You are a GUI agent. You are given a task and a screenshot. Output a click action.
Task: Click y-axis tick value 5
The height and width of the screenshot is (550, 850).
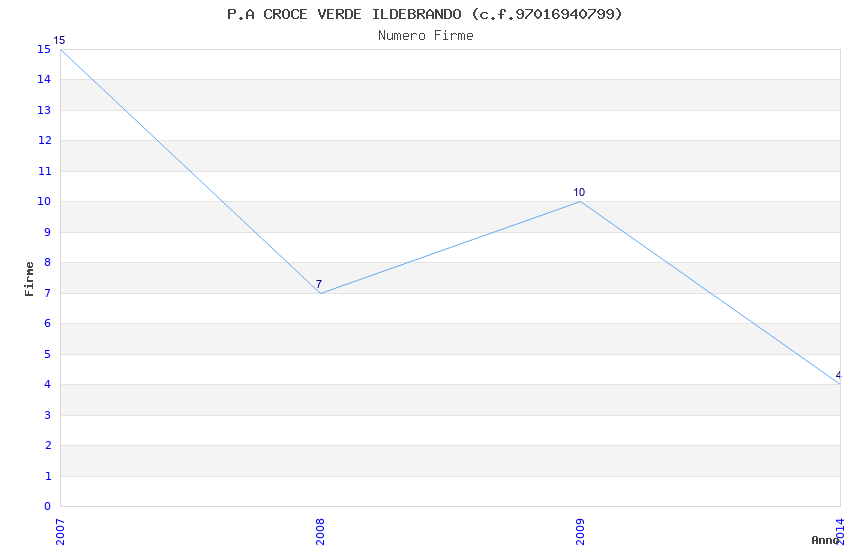[x=48, y=354]
